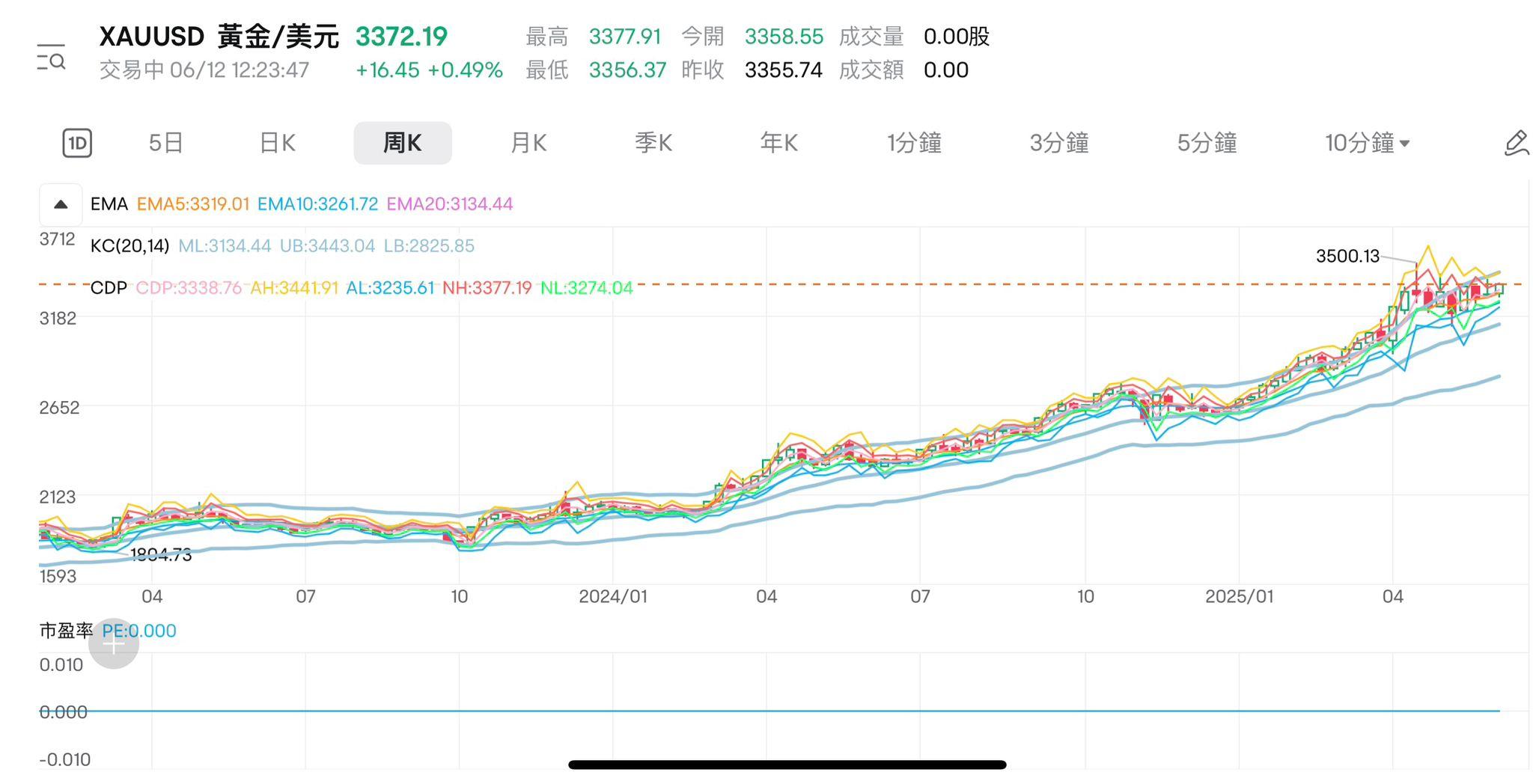
Task: Switch to 月K chart tab
Action: (x=528, y=143)
